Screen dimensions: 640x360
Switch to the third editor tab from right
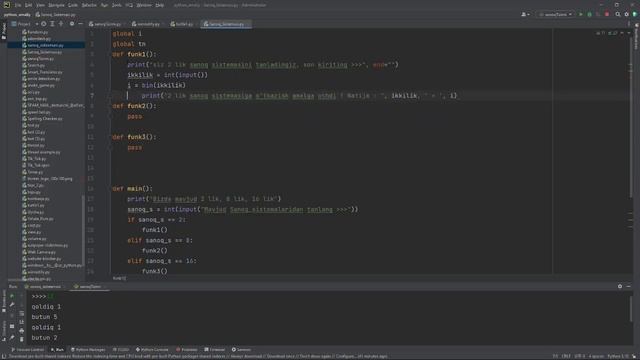(148, 24)
